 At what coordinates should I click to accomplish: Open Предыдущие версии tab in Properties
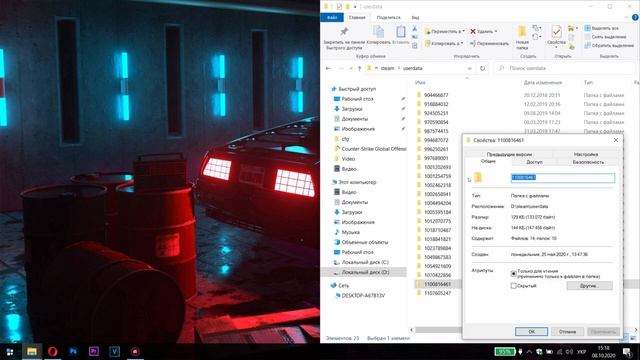pos(509,154)
